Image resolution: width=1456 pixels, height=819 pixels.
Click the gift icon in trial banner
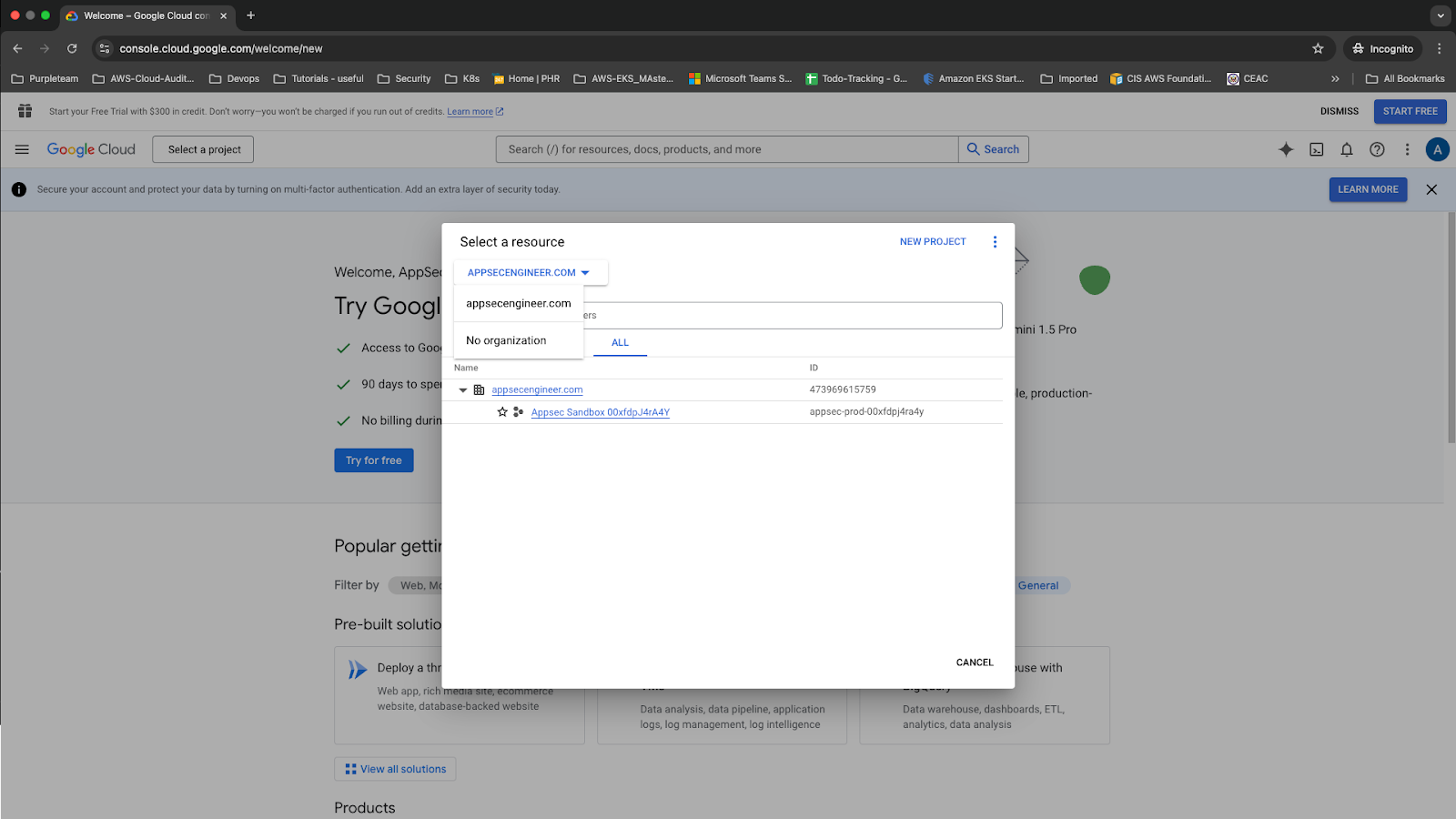point(25,111)
